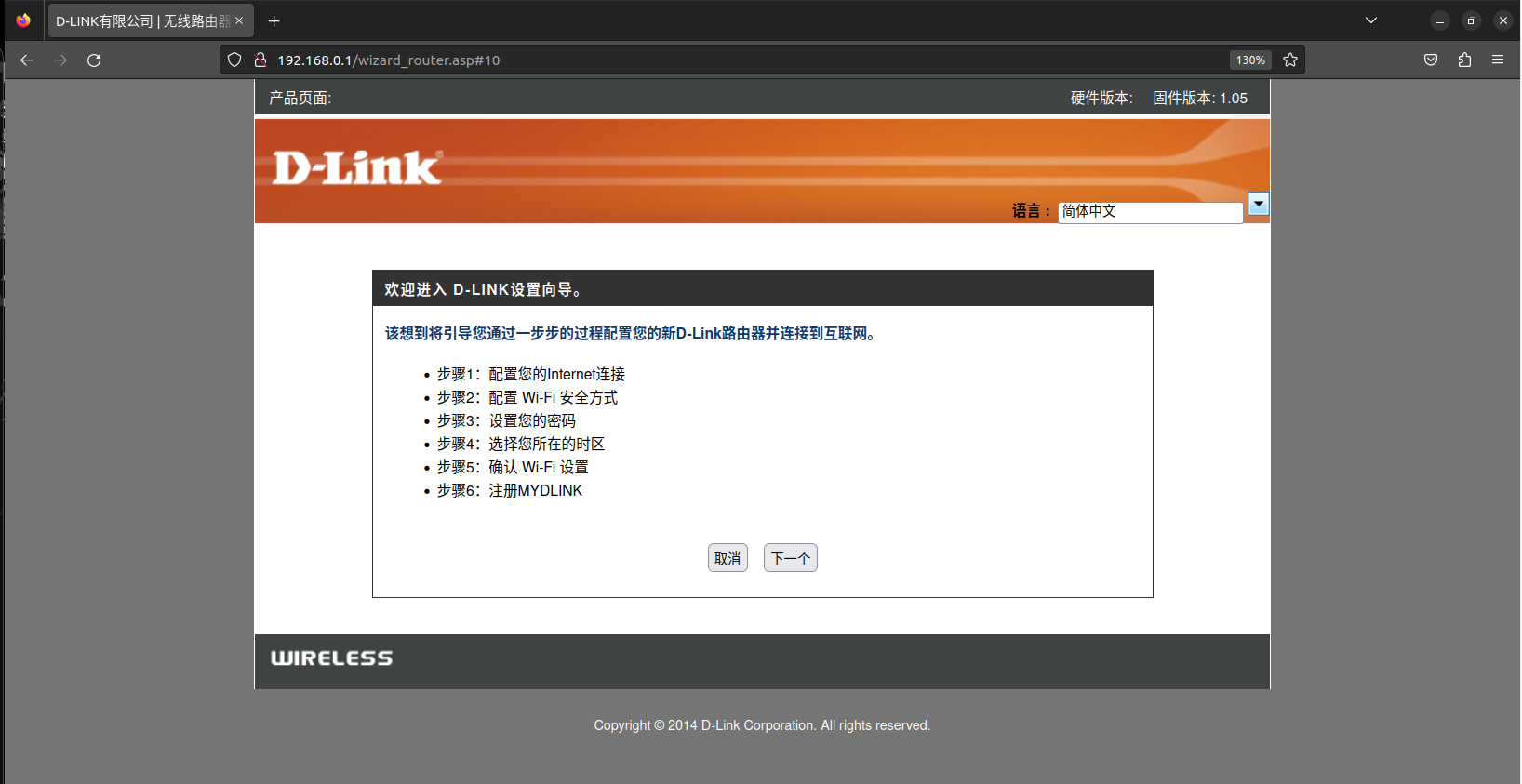Viewport: 1522px width, 784px height.
Task: Click the browser back arrow
Action: tap(27, 60)
